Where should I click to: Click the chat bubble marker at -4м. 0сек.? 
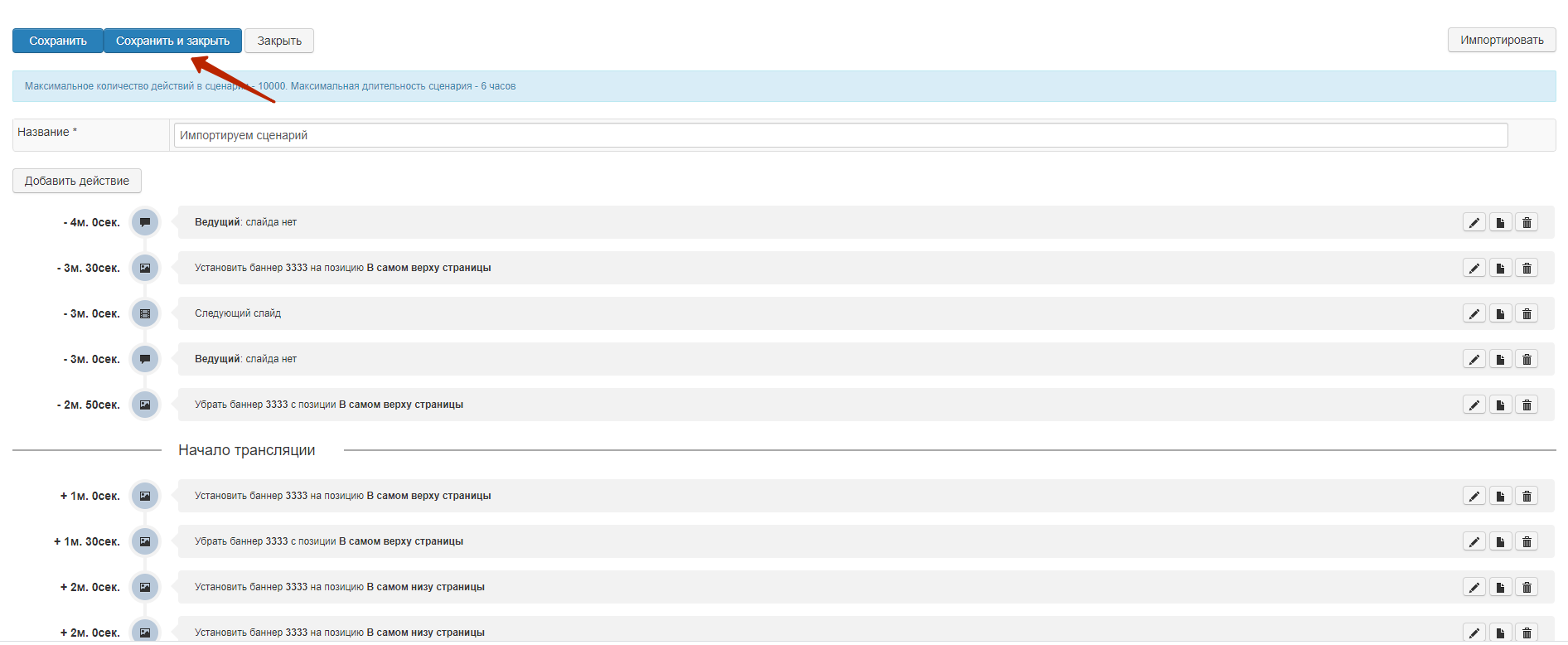[145, 222]
